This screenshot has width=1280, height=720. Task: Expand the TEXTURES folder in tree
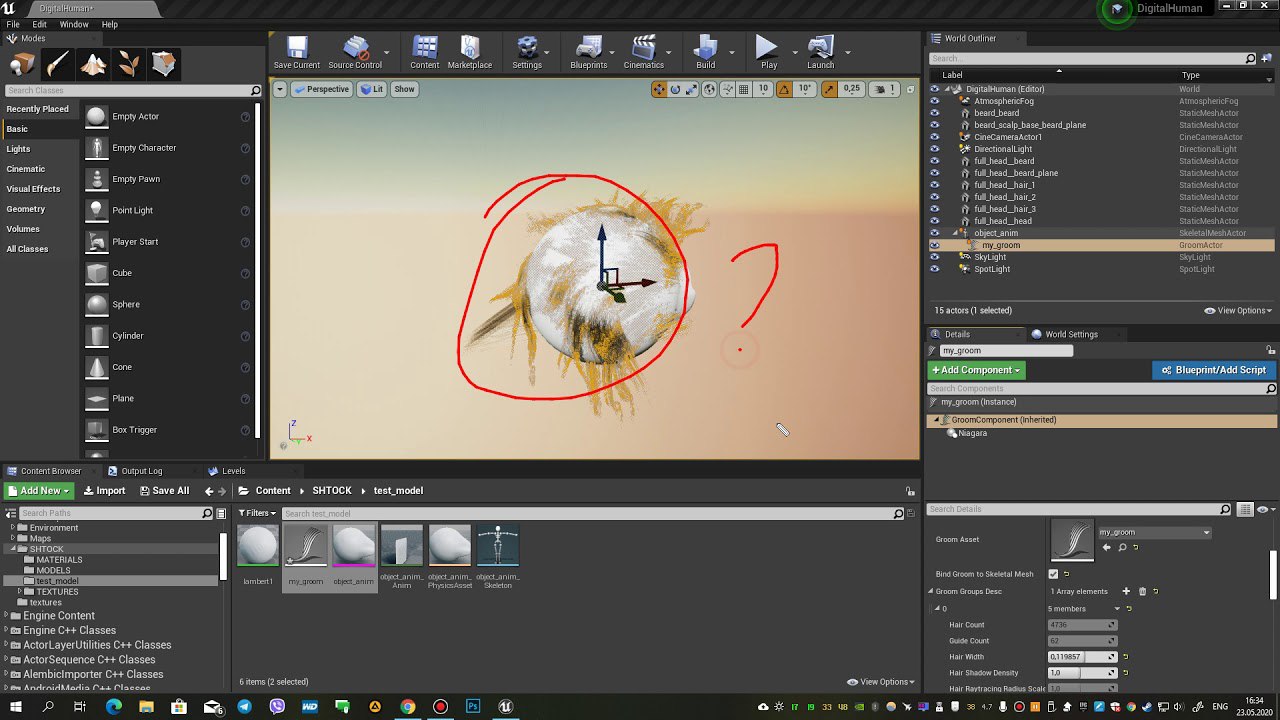click(x=20, y=592)
